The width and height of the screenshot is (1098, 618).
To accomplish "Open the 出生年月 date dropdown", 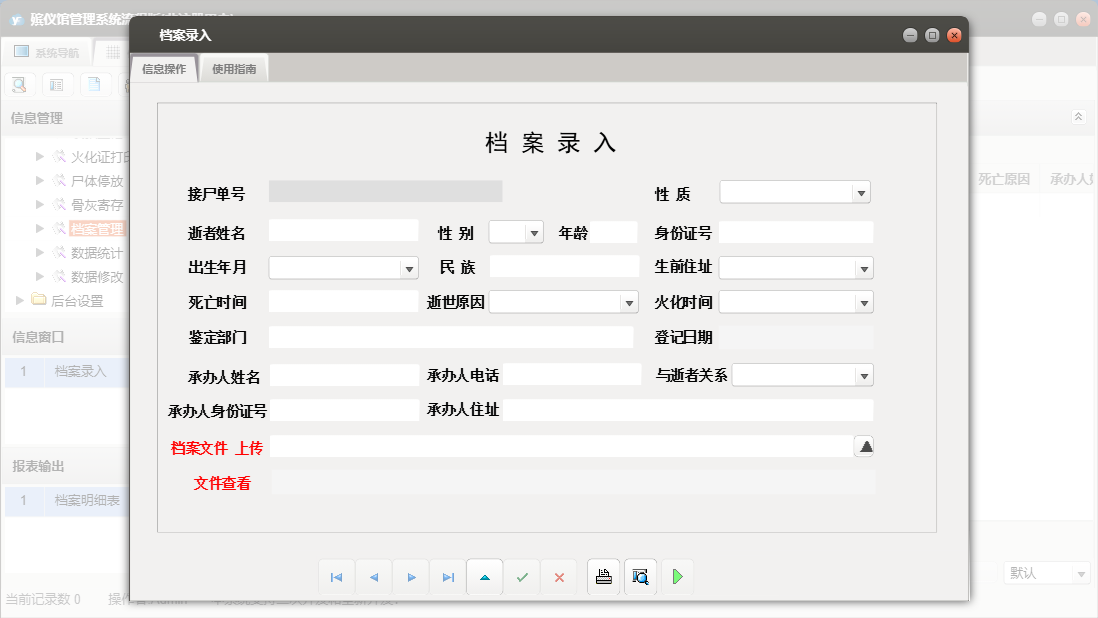I will coord(409,267).
